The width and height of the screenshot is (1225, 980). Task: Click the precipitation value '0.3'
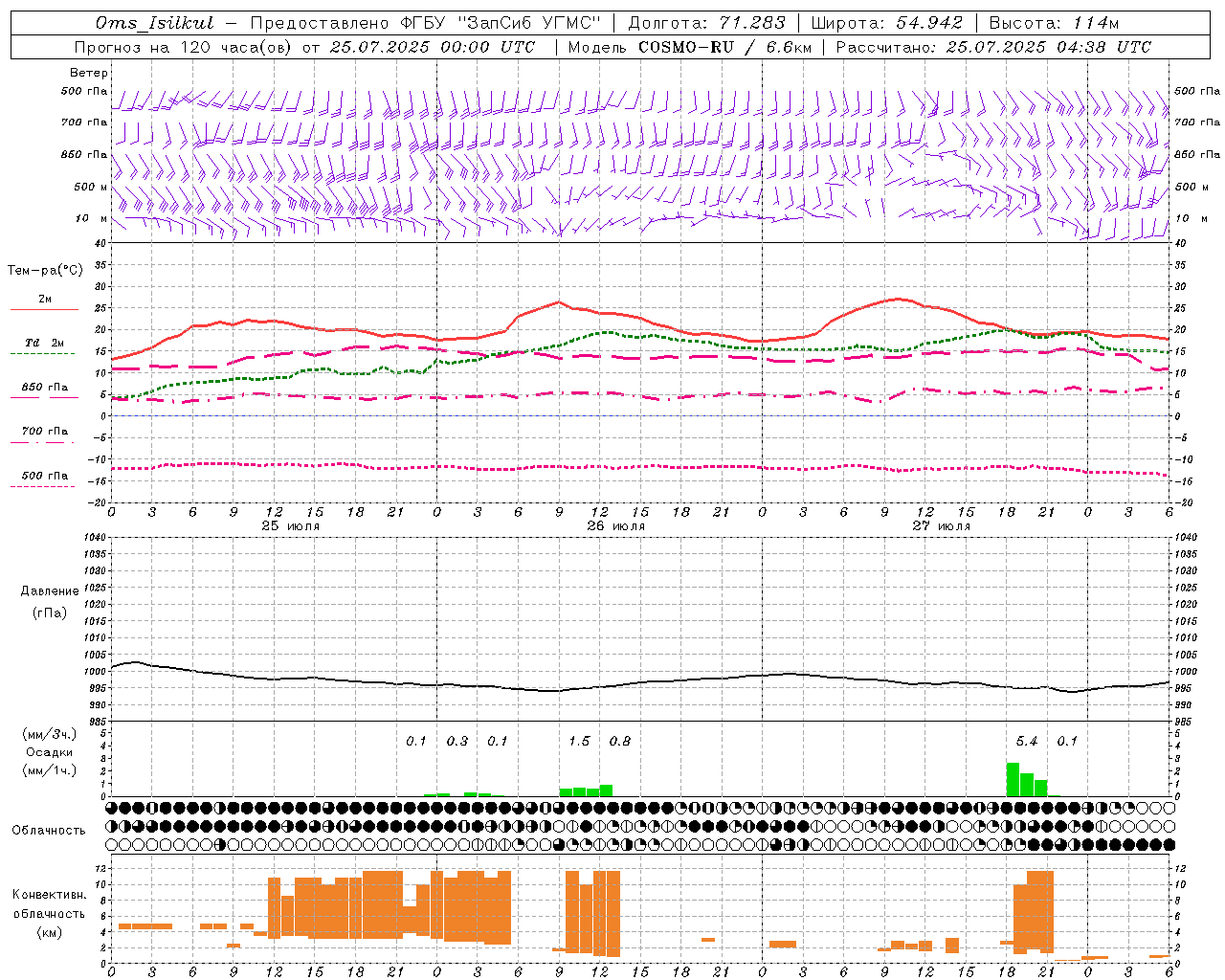[x=457, y=741]
